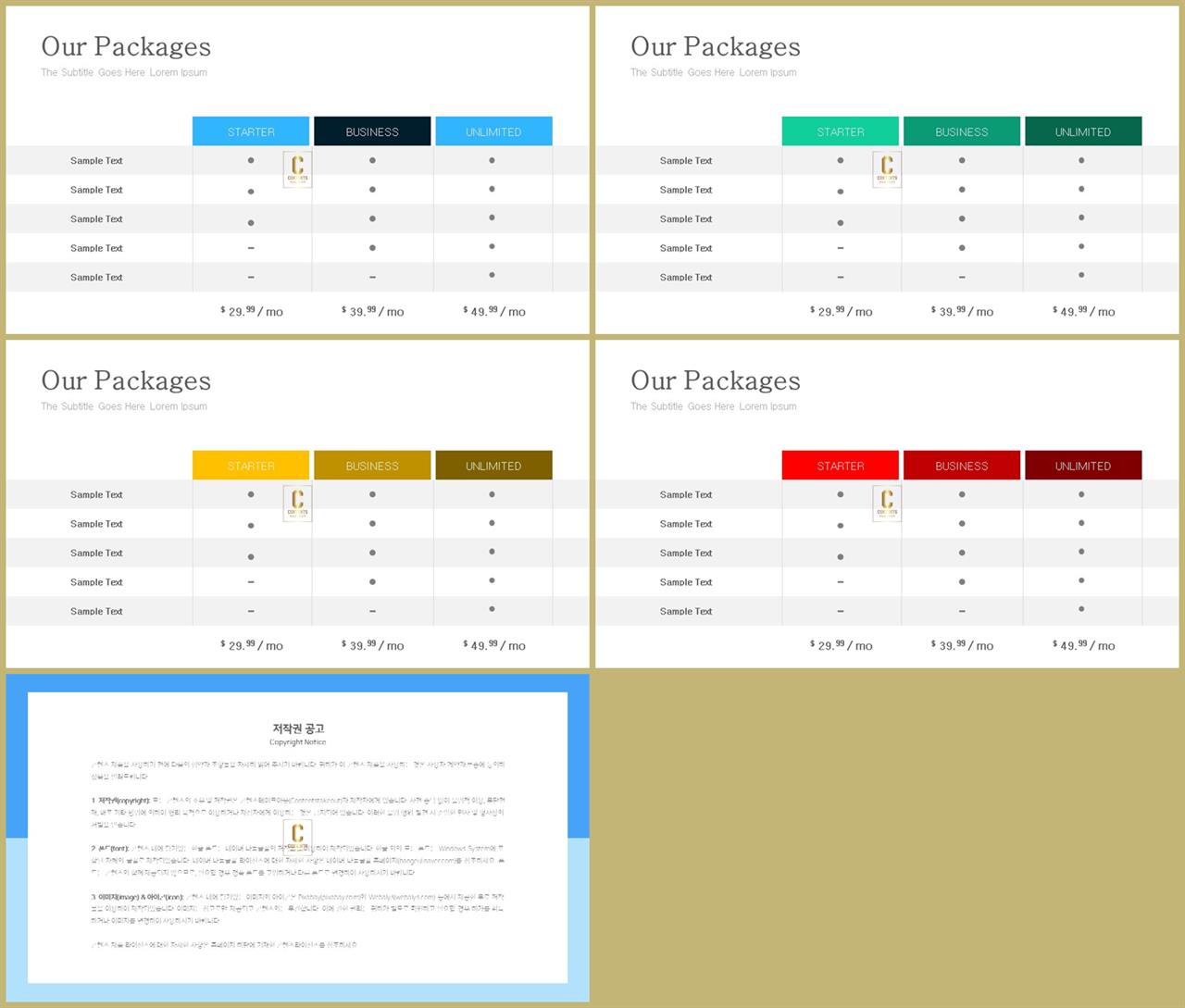The height and width of the screenshot is (1008, 1185).
Task: Select the bright red STARTER header cell
Action: pos(841,466)
